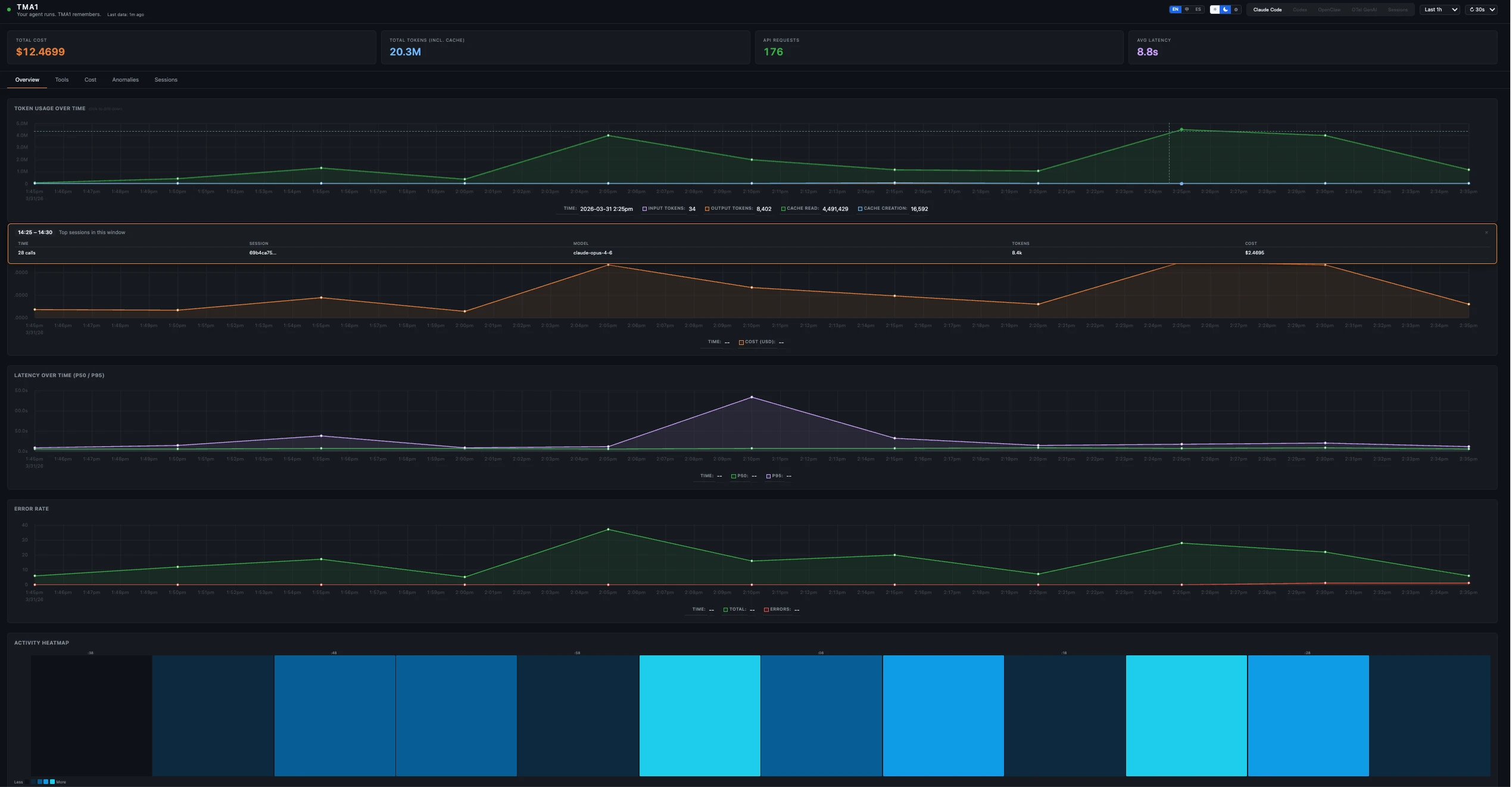This screenshot has height=787, width=1512.
Task: Open the Last 1h time range dropdown
Action: tap(1439, 10)
